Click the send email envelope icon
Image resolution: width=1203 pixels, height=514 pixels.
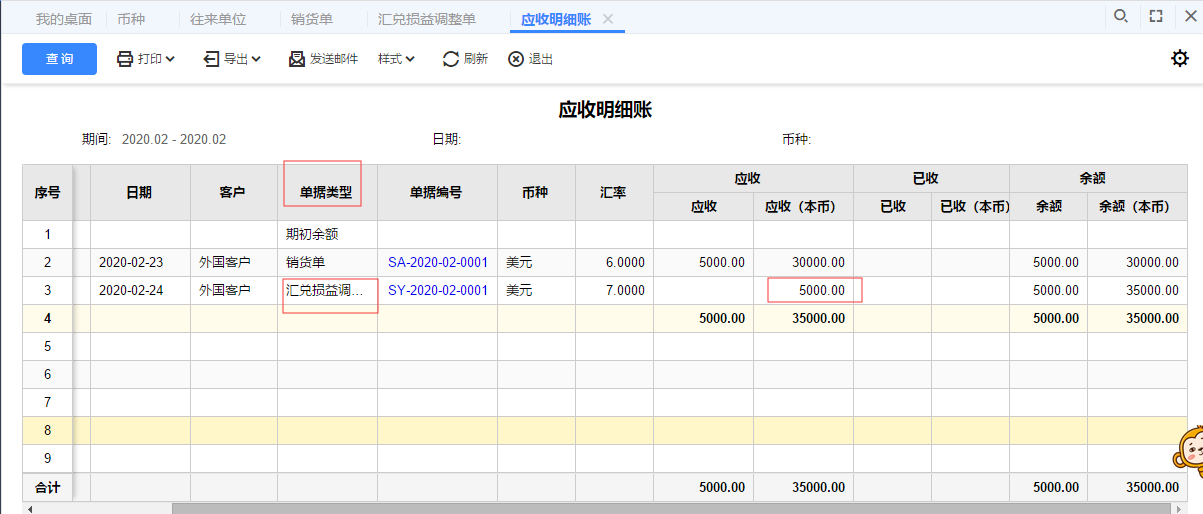pos(297,59)
